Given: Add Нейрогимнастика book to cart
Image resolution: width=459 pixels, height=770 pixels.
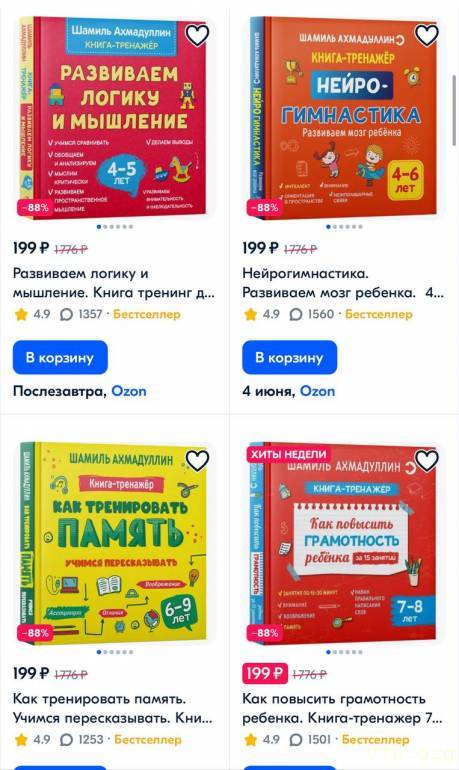Looking at the screenshot, I should click(x=289, y=358).
